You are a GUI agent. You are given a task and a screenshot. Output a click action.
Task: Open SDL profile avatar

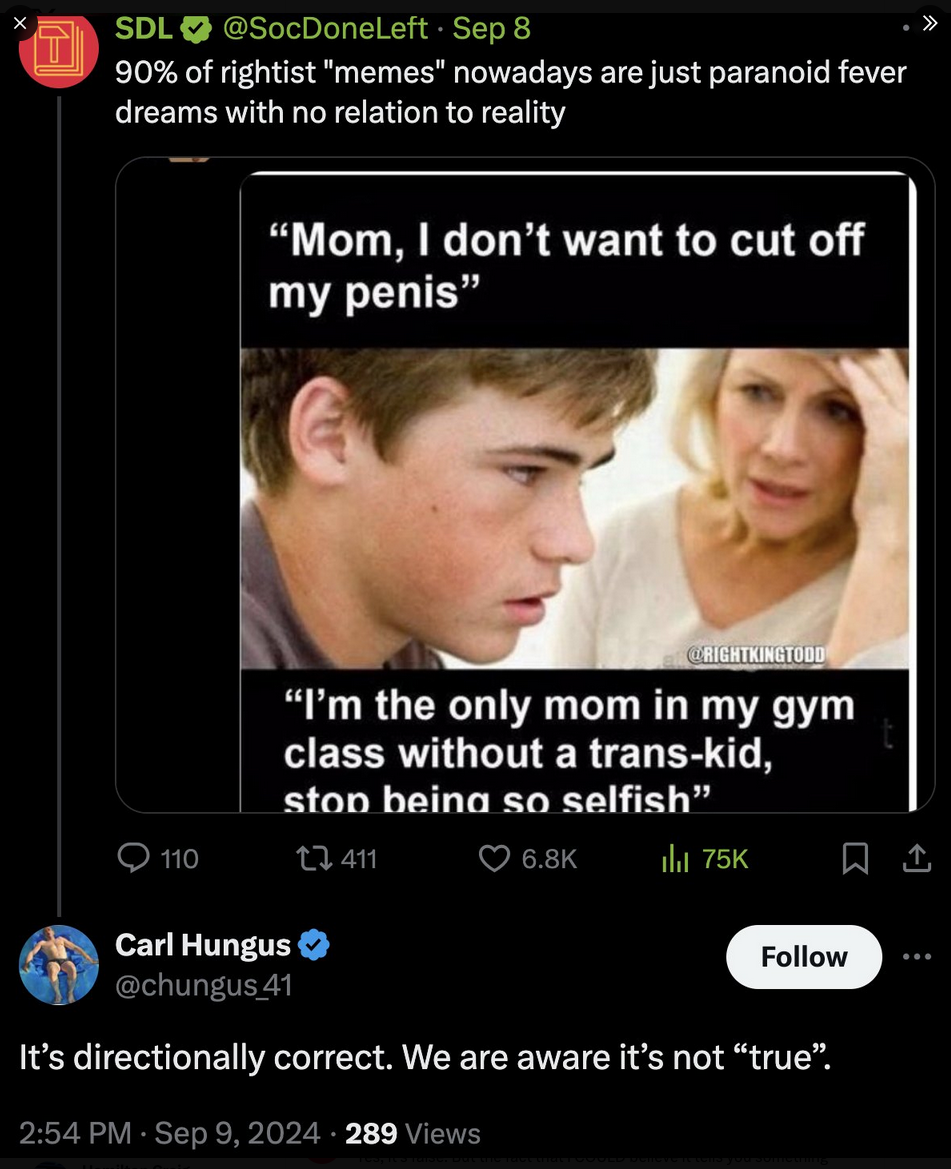point(58,52)
